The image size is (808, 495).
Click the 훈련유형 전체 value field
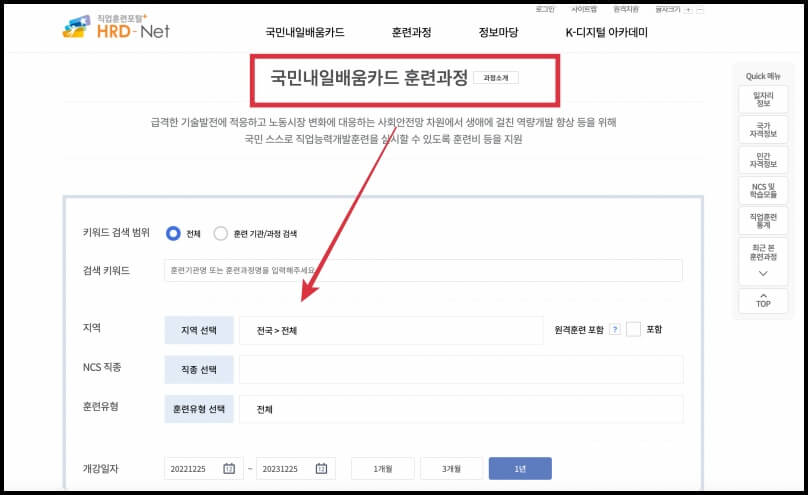click(x=461, y=409)
